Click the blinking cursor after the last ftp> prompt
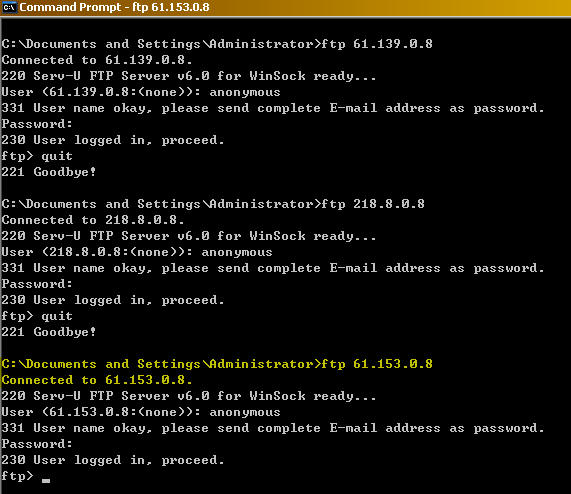The width and height of the screenshot is (571, 494). pos(46,481)
